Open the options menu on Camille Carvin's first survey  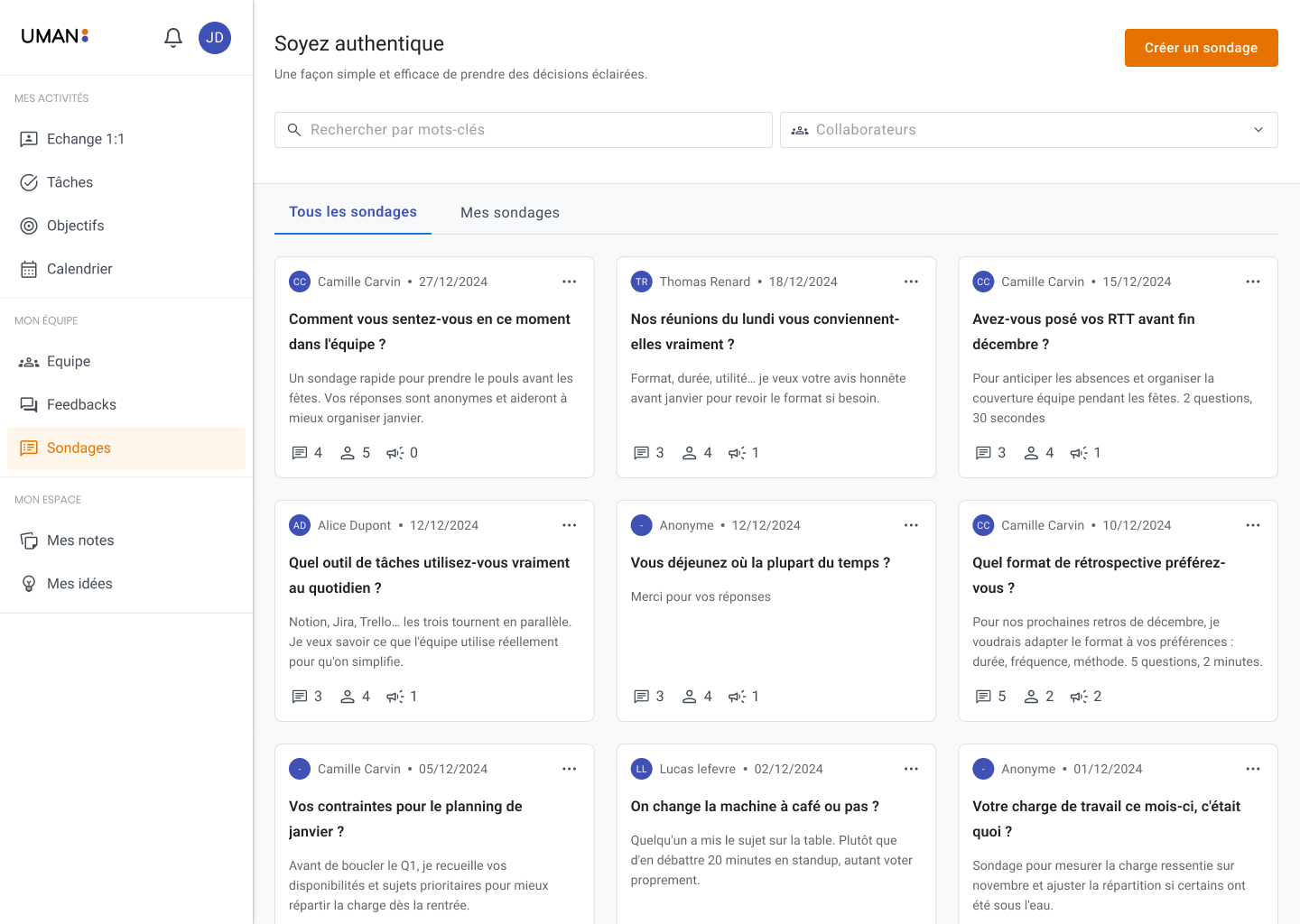click(x=570, y=282)
